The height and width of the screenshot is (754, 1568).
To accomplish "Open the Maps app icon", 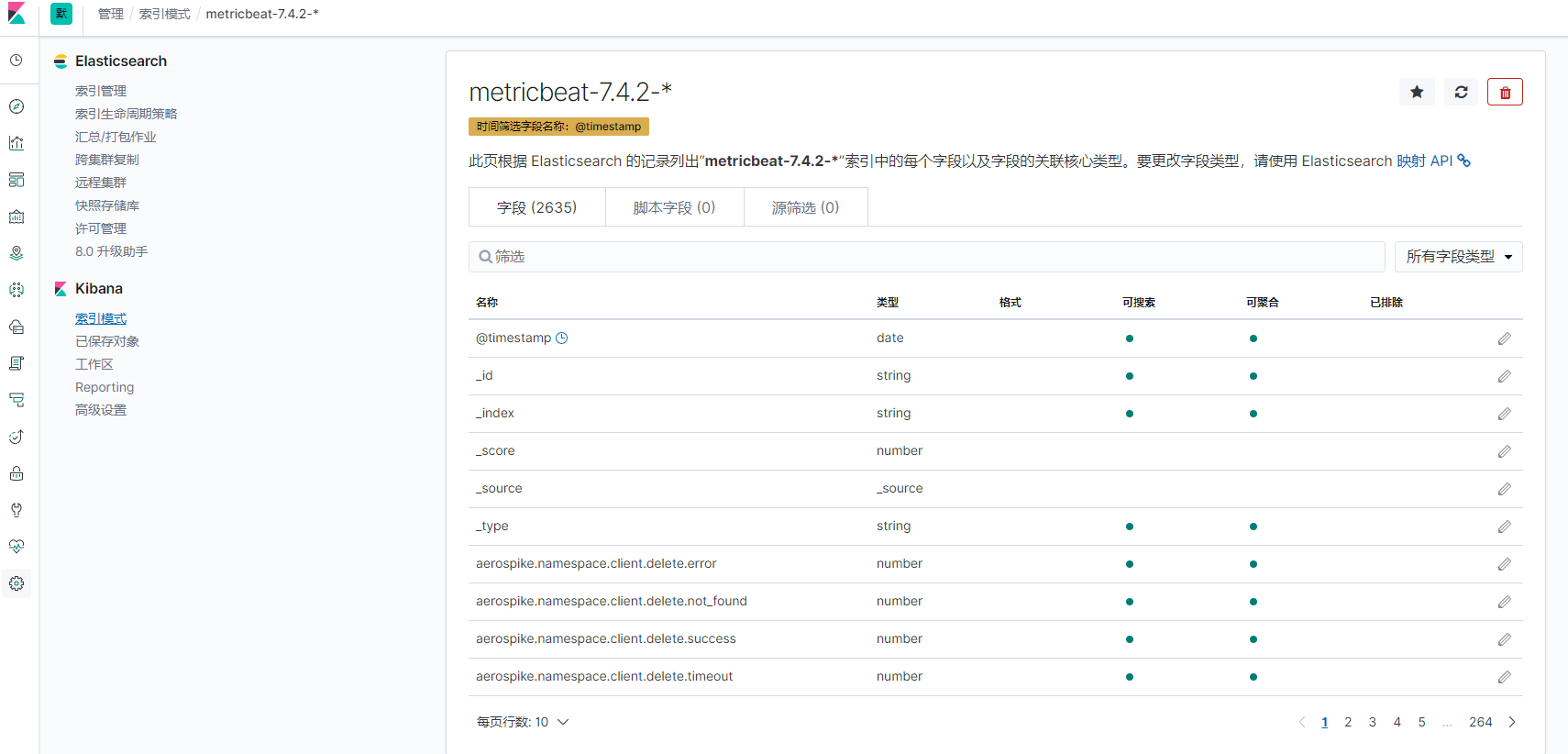I will click(17, 253).
